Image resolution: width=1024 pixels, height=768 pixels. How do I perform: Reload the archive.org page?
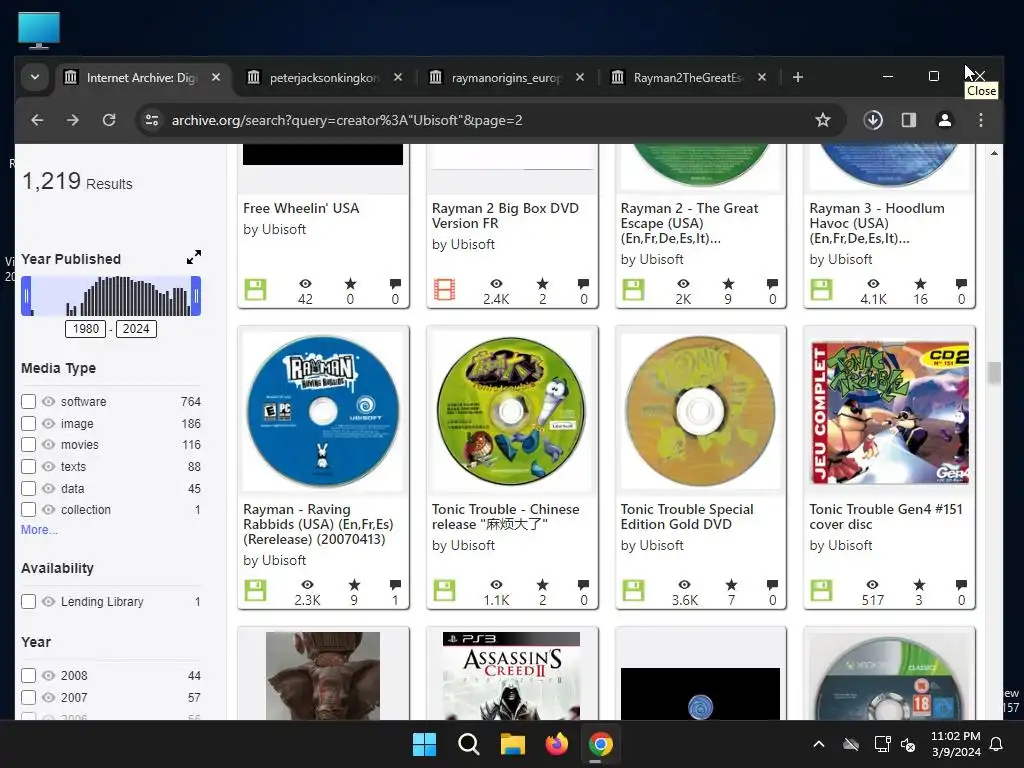pyautogui.click(x=109, y=120)
